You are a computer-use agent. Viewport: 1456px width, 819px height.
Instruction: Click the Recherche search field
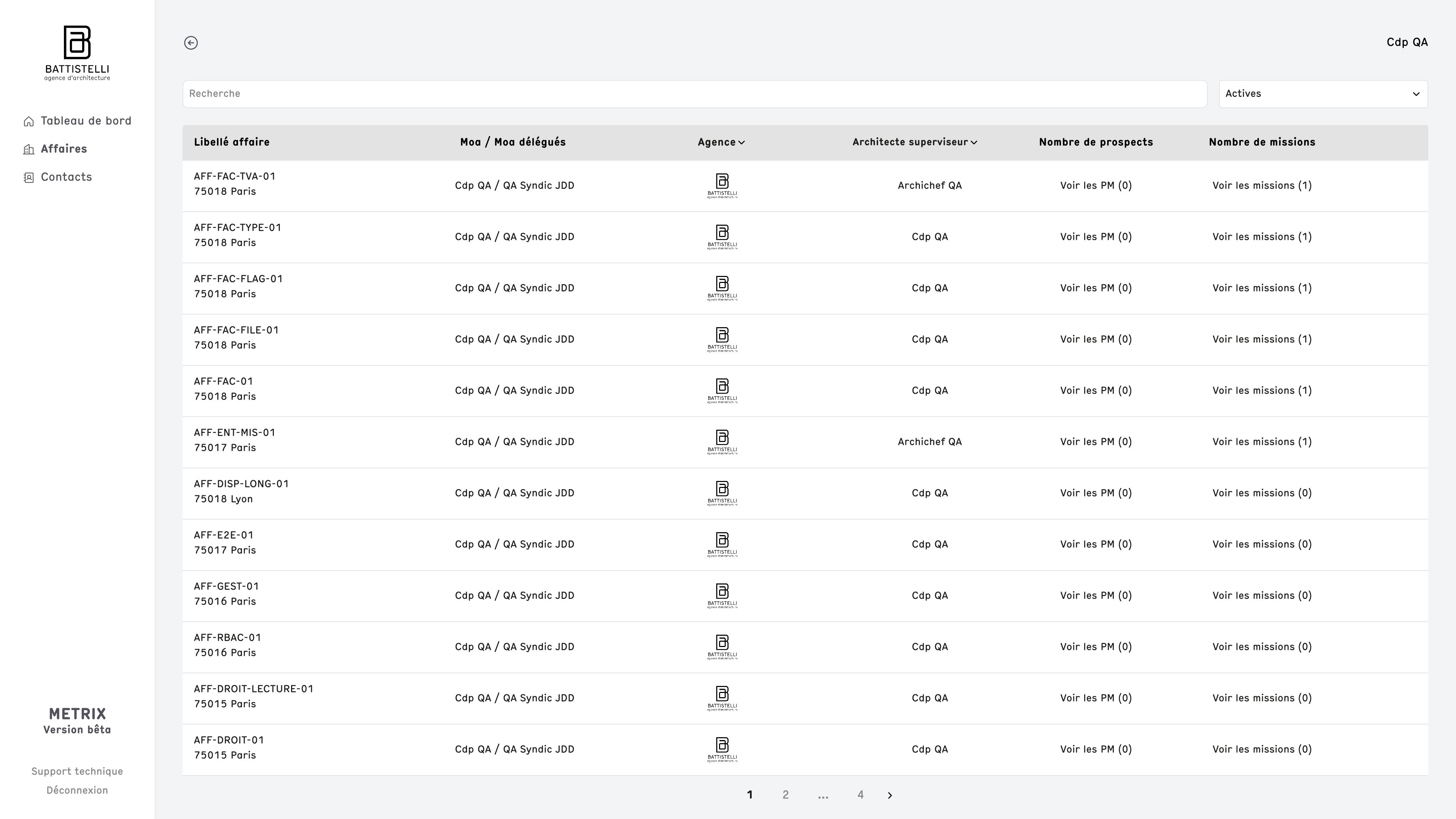pyautogui.click(x=695, y=94)
